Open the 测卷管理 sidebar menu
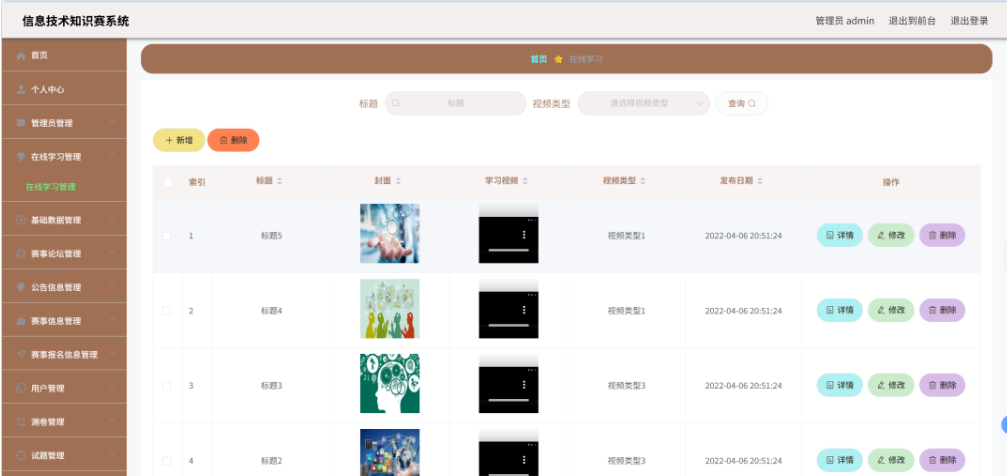The height and width of the screenshot is (476, 1007). pyautogui.click(x=64, y=422)
